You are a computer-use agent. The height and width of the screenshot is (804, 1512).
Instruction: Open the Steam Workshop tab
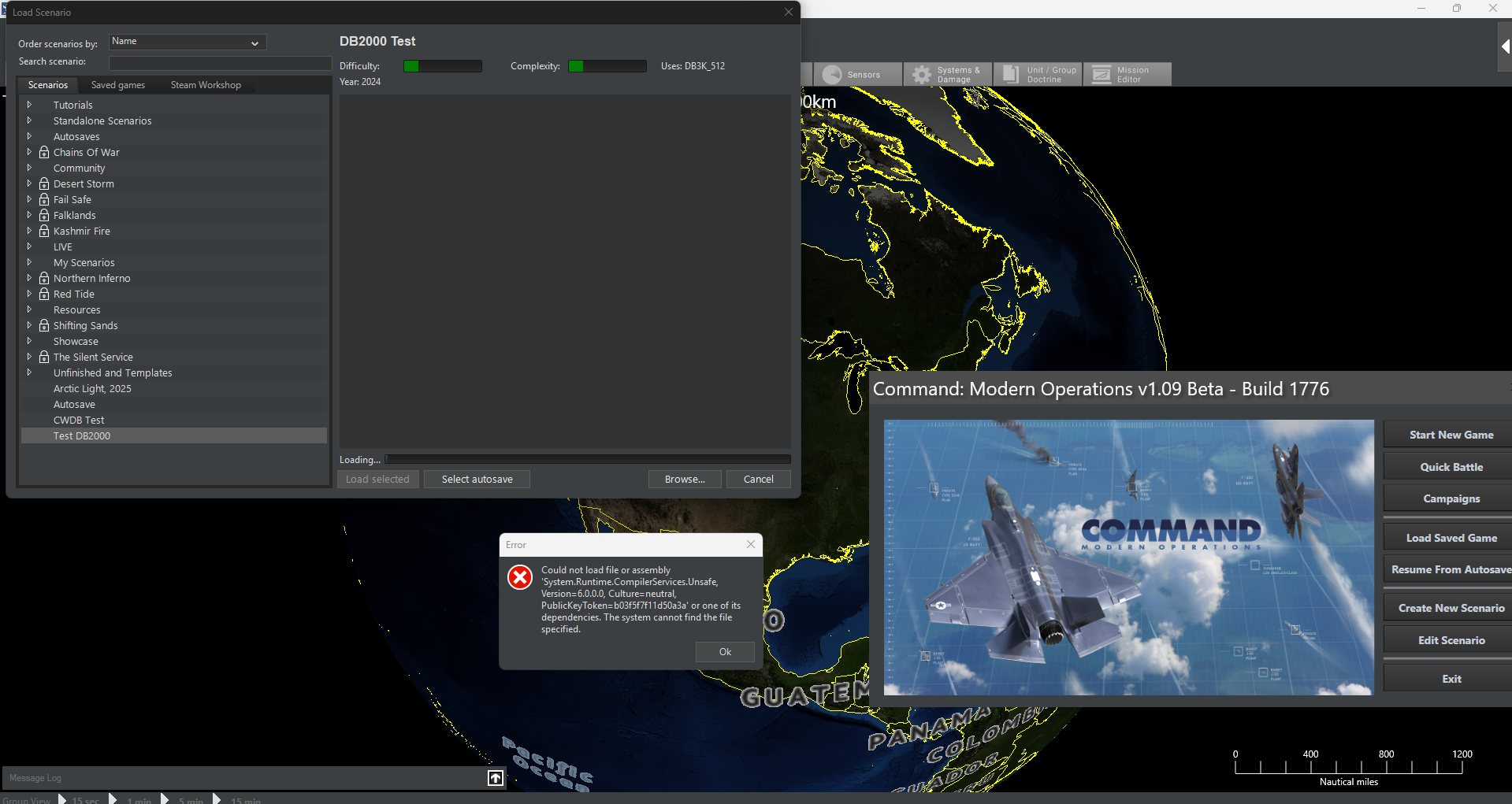tap(206, 84)
